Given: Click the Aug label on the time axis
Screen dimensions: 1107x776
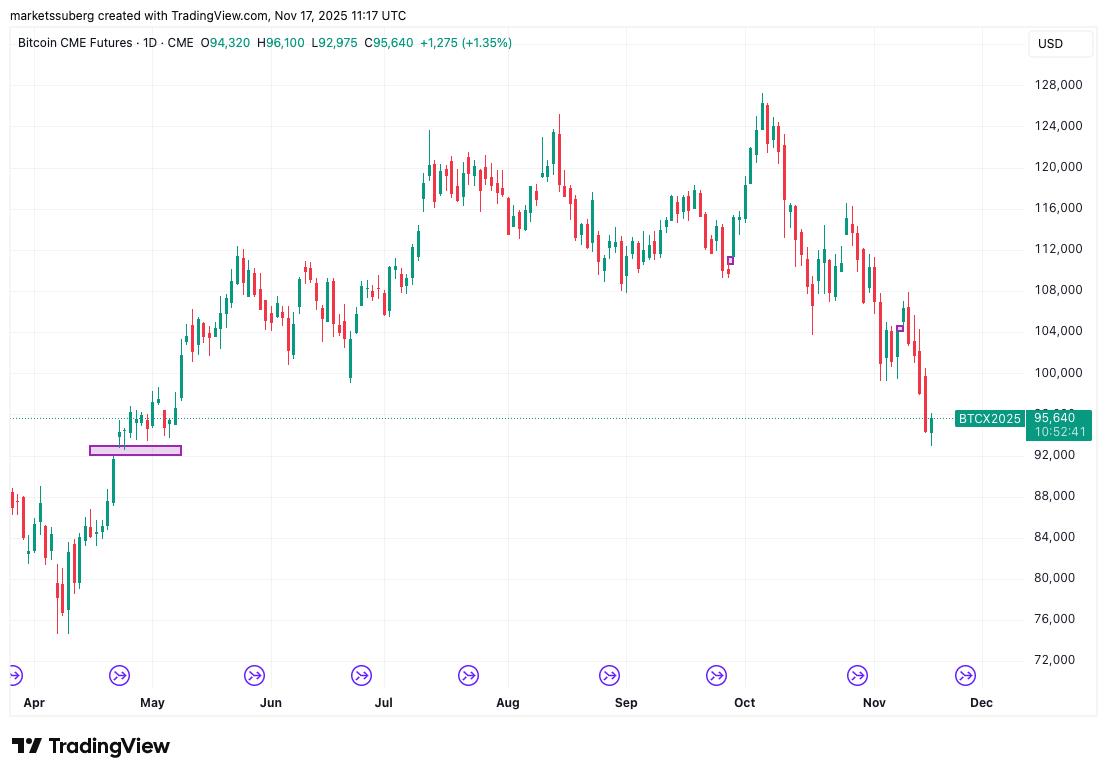Looking at the screenshot, I should [508, 703].
